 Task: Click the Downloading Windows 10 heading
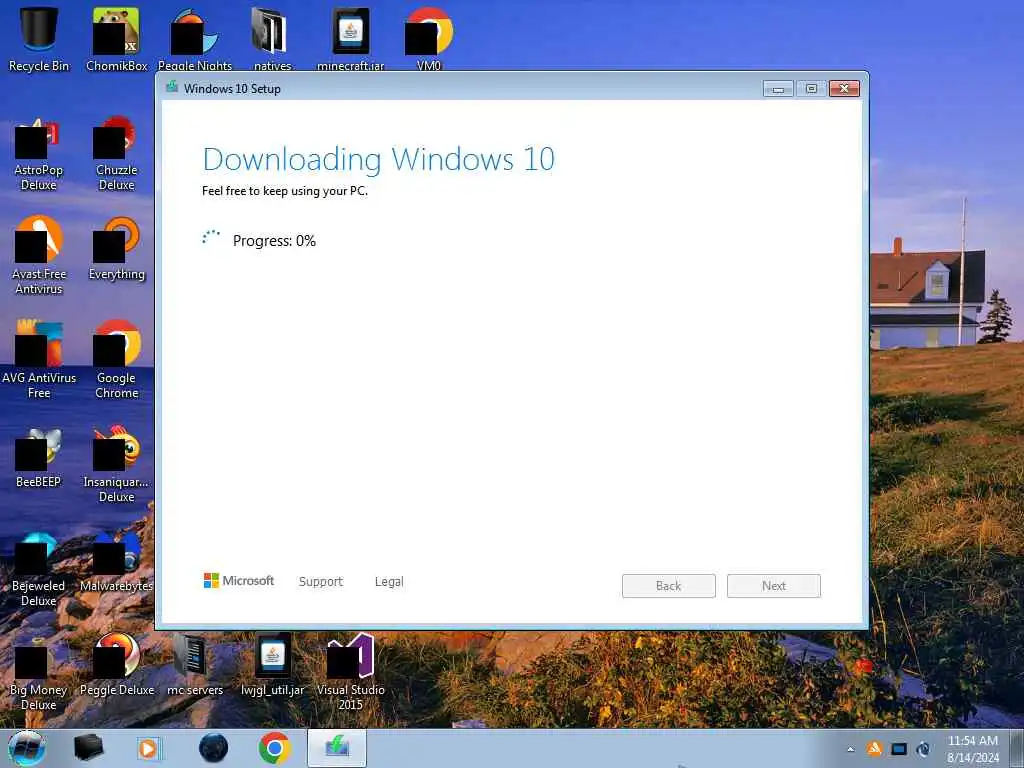click(x=379, y=160)
